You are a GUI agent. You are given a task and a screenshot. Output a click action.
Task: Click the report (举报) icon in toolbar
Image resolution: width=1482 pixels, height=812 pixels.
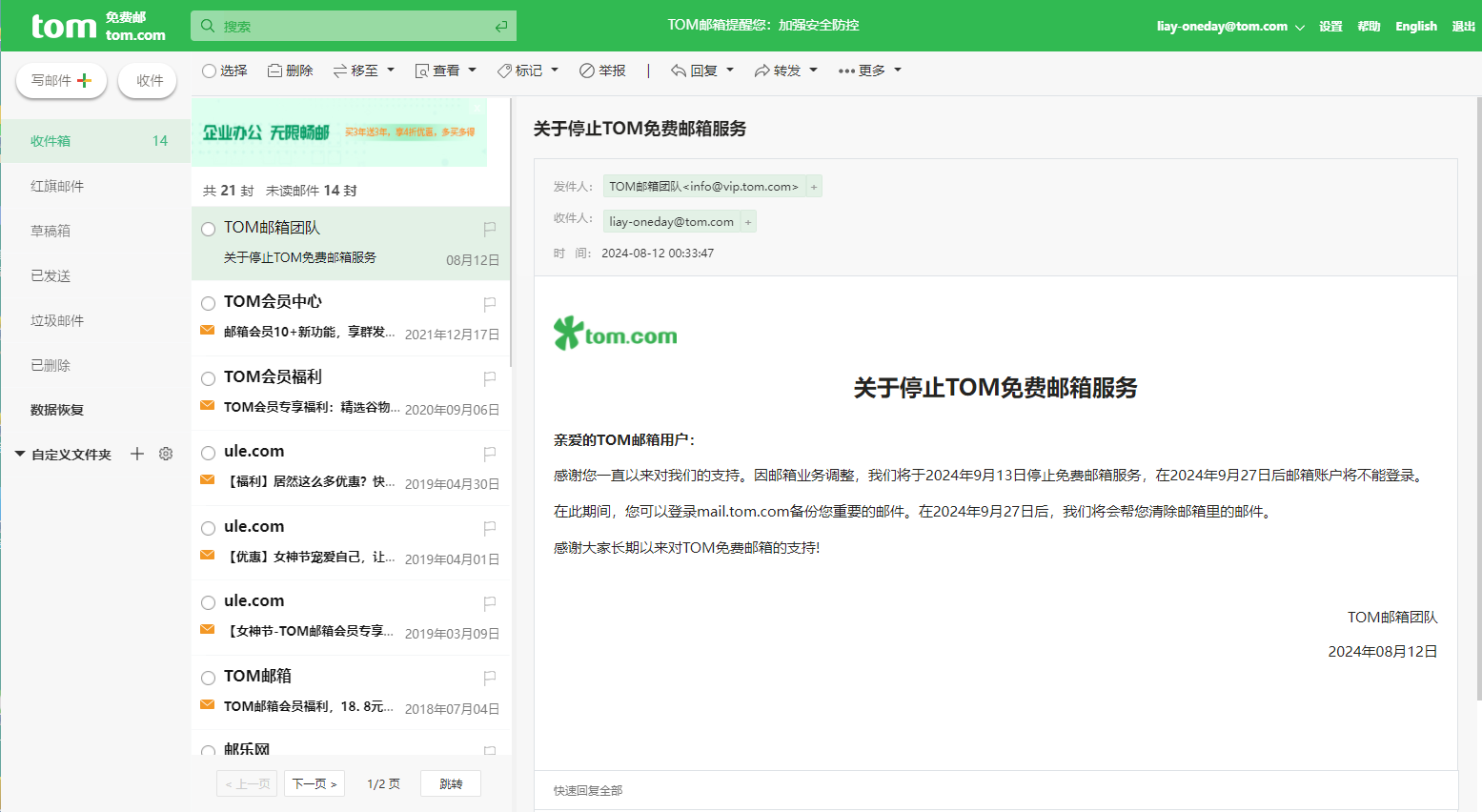(x=587, y=71)
